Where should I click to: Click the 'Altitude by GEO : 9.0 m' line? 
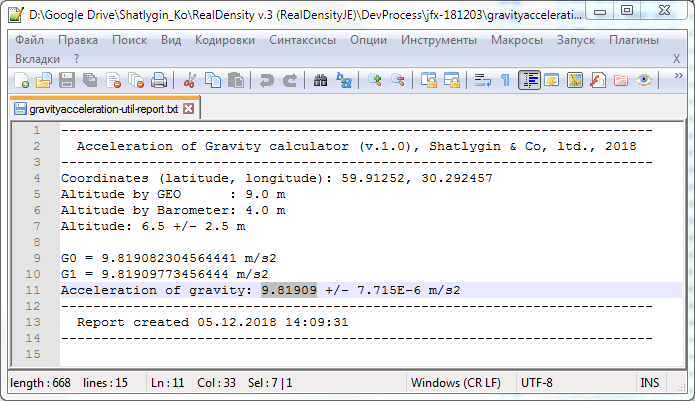click(173, 195)
